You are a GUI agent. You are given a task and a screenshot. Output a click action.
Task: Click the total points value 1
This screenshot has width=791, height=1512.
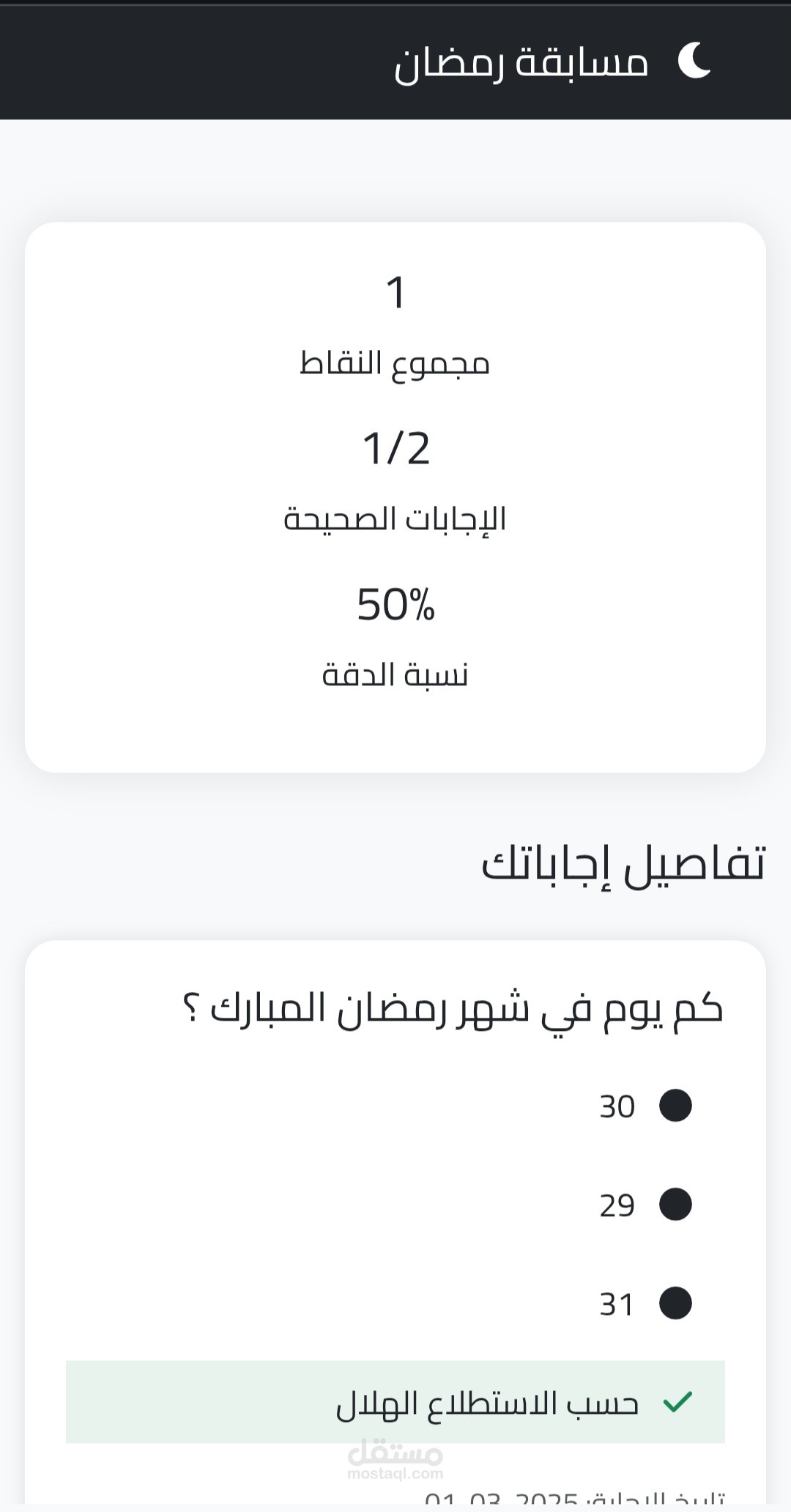point(395,292)
